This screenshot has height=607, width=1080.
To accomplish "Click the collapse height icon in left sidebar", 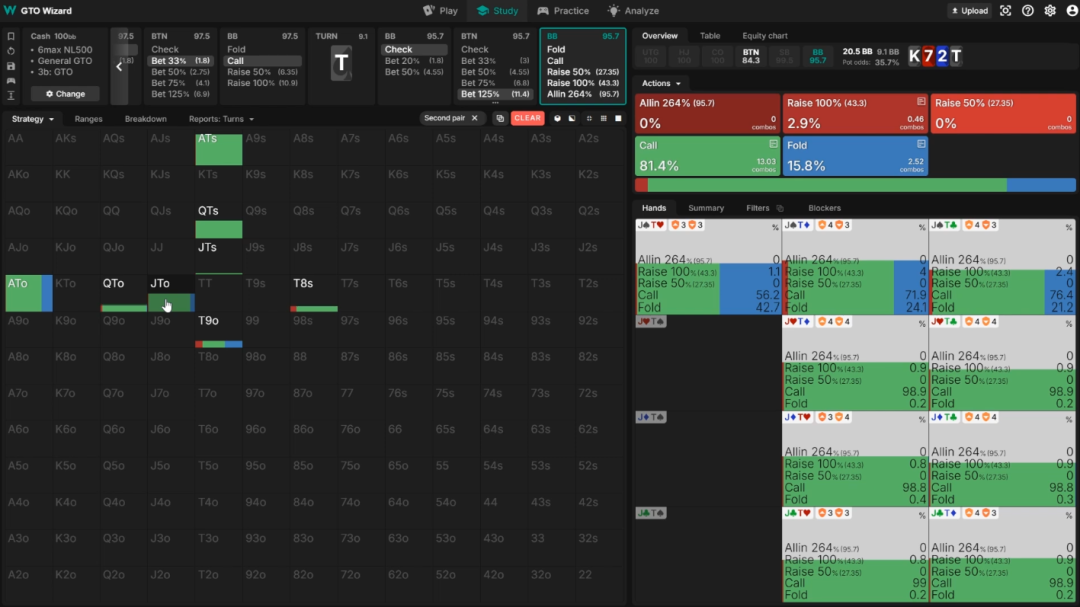I will 11,95.
